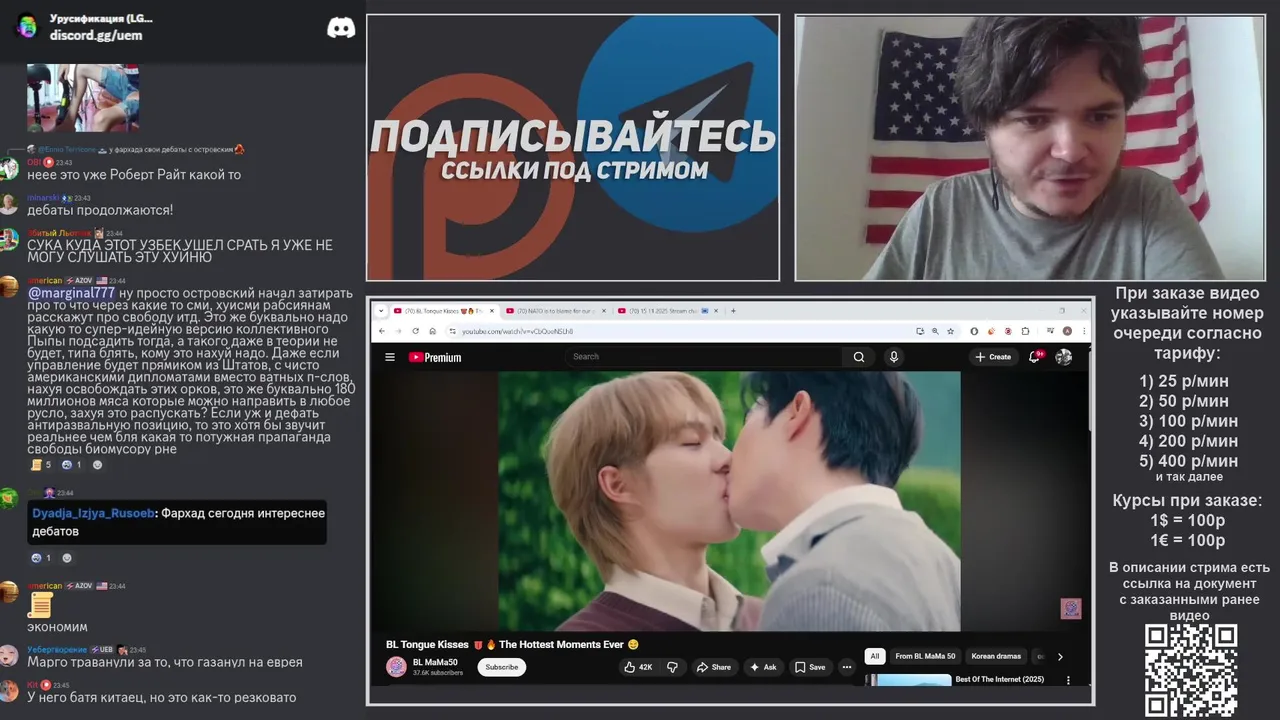Select the All filter chip

(875, 656)
